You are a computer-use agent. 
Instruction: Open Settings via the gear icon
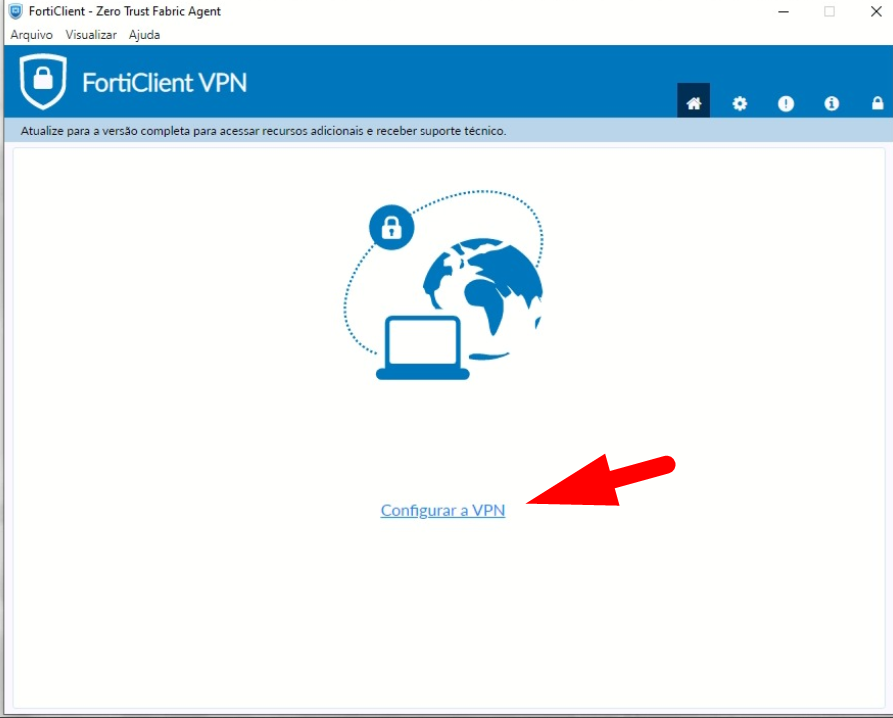click(739, 104)
